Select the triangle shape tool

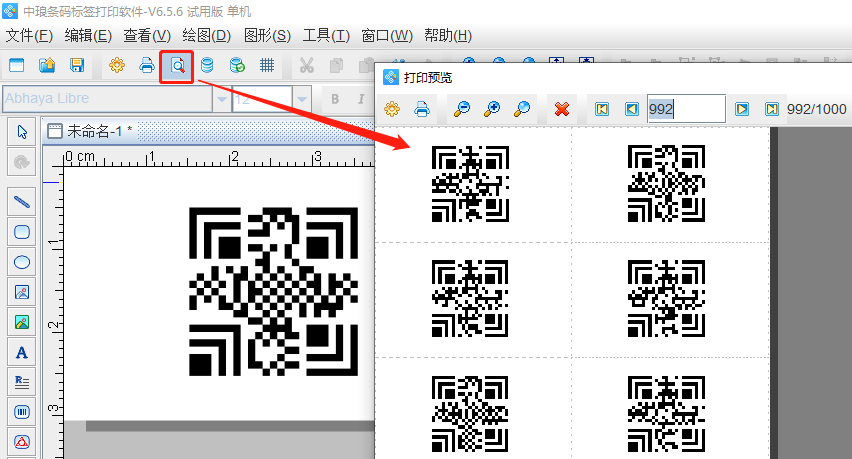(x=22, y=442)
